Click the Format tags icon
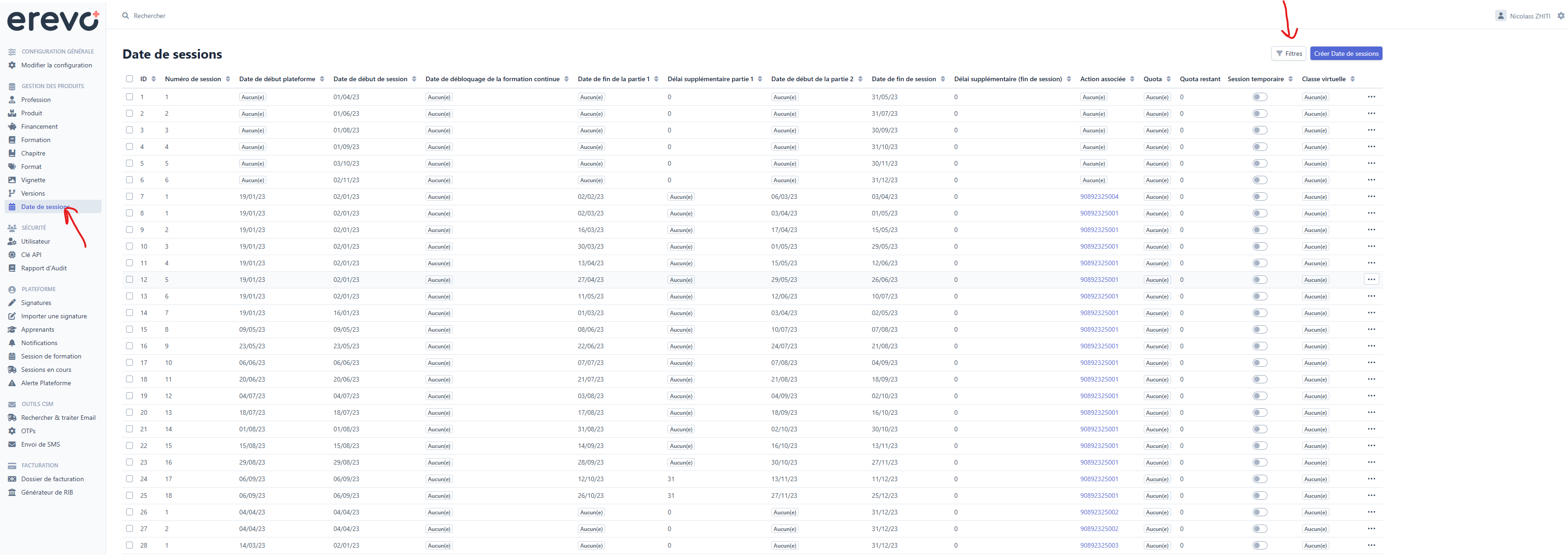The height and width of the screenshot is (555, 1568). point(12,167)
